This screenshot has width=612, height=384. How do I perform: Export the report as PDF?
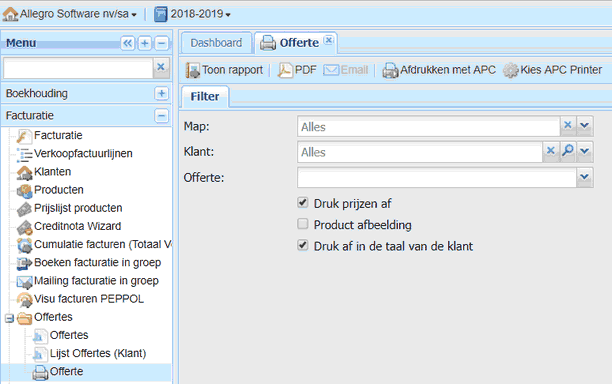coord(297,70)
